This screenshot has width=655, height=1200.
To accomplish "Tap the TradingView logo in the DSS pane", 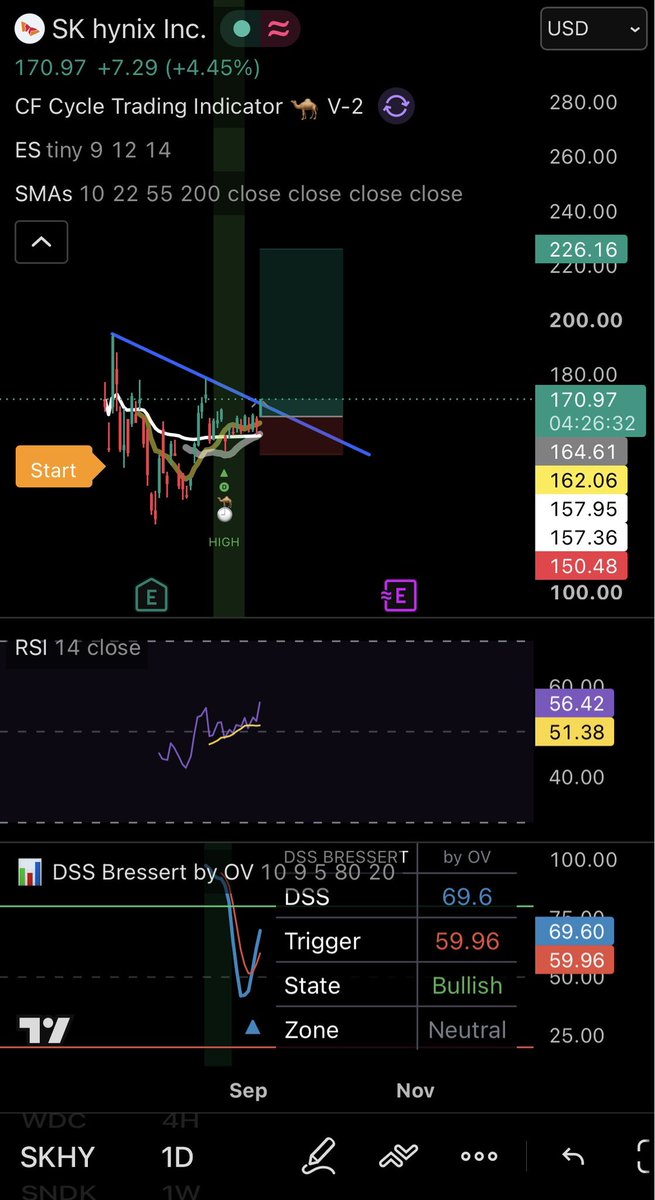I will click(45, 1029).
